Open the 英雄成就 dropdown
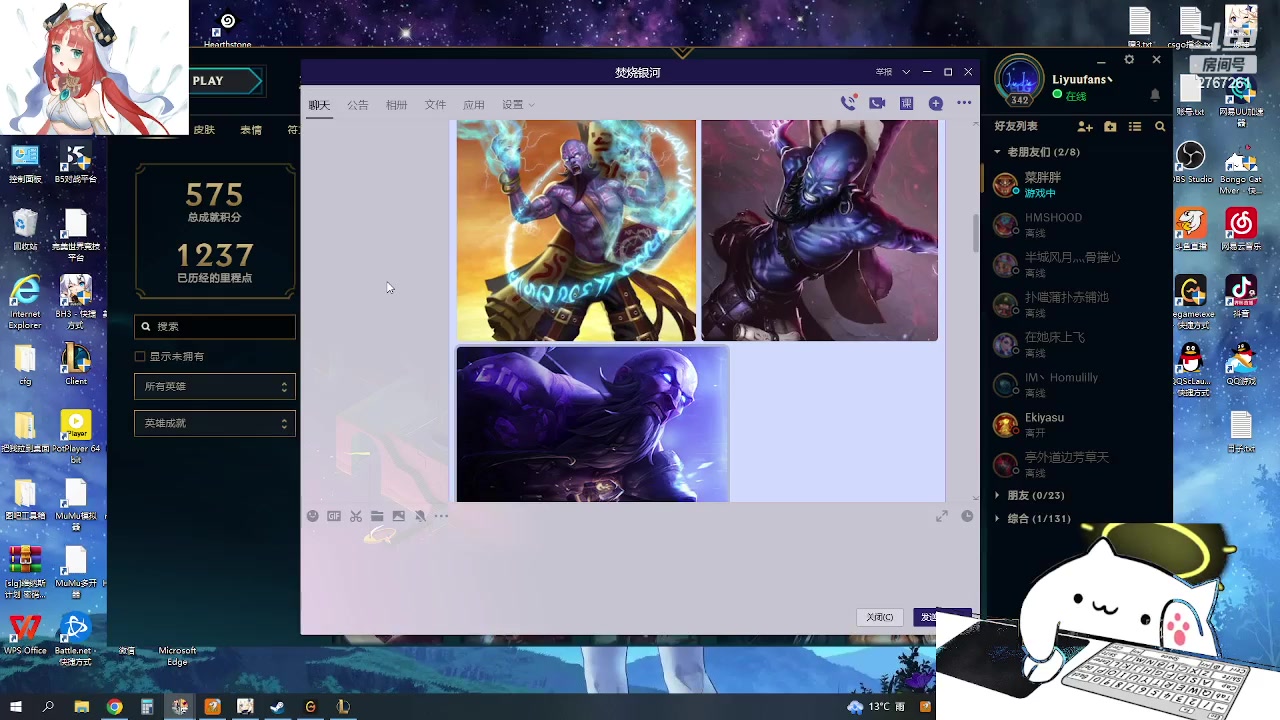Viewport: 1280px width, 720px height. click(215, 423)
